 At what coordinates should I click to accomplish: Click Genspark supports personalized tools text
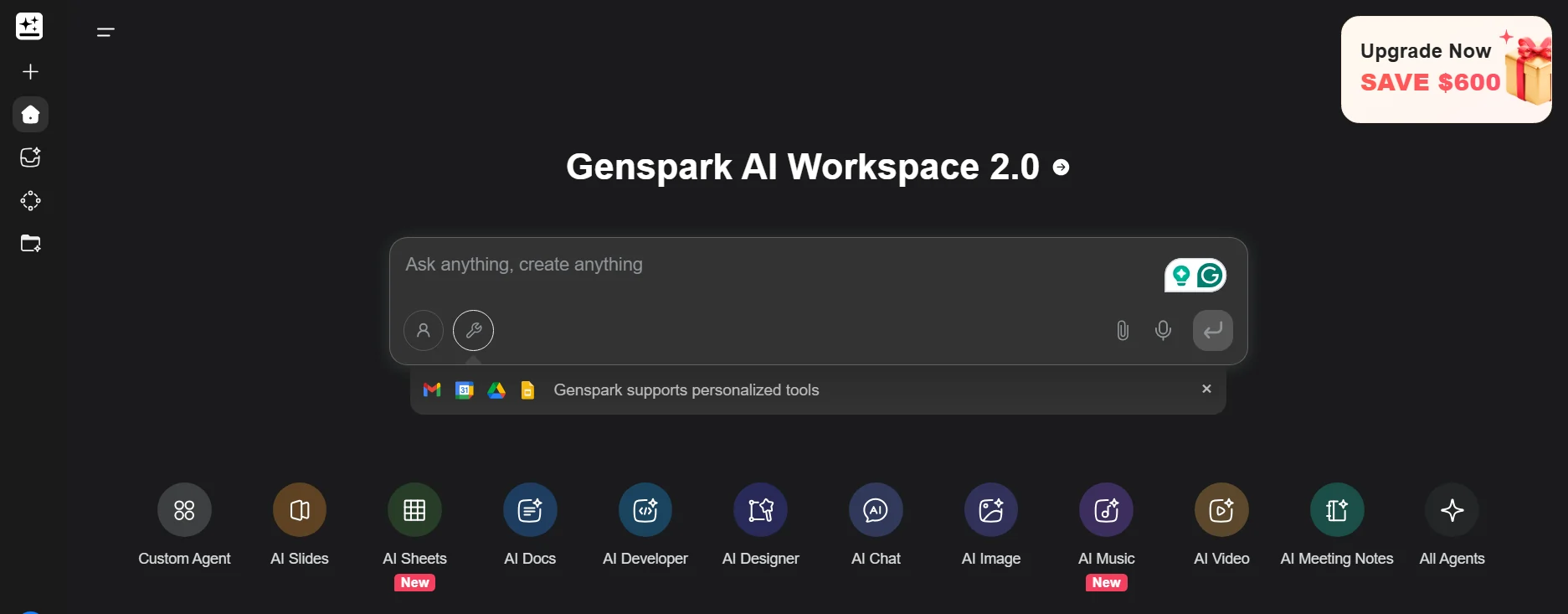(686, 390)
